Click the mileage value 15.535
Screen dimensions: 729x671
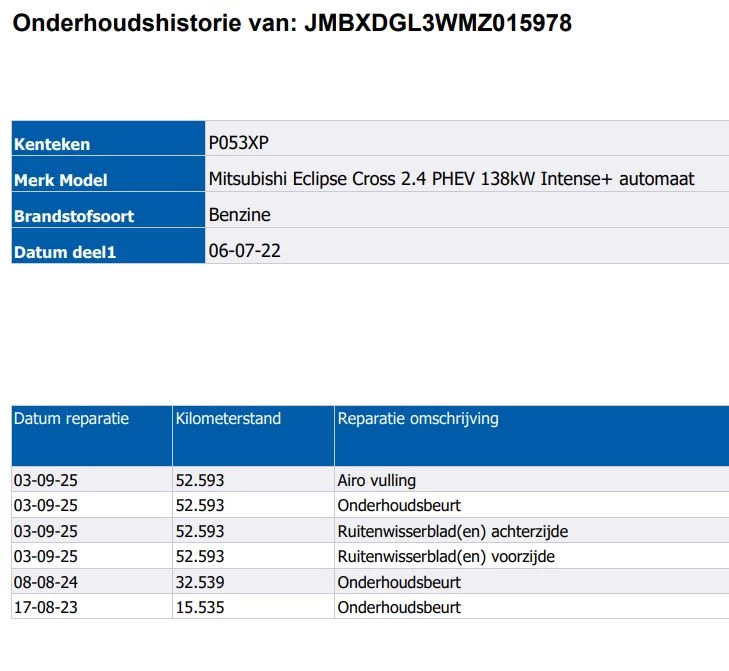point(199,607)
